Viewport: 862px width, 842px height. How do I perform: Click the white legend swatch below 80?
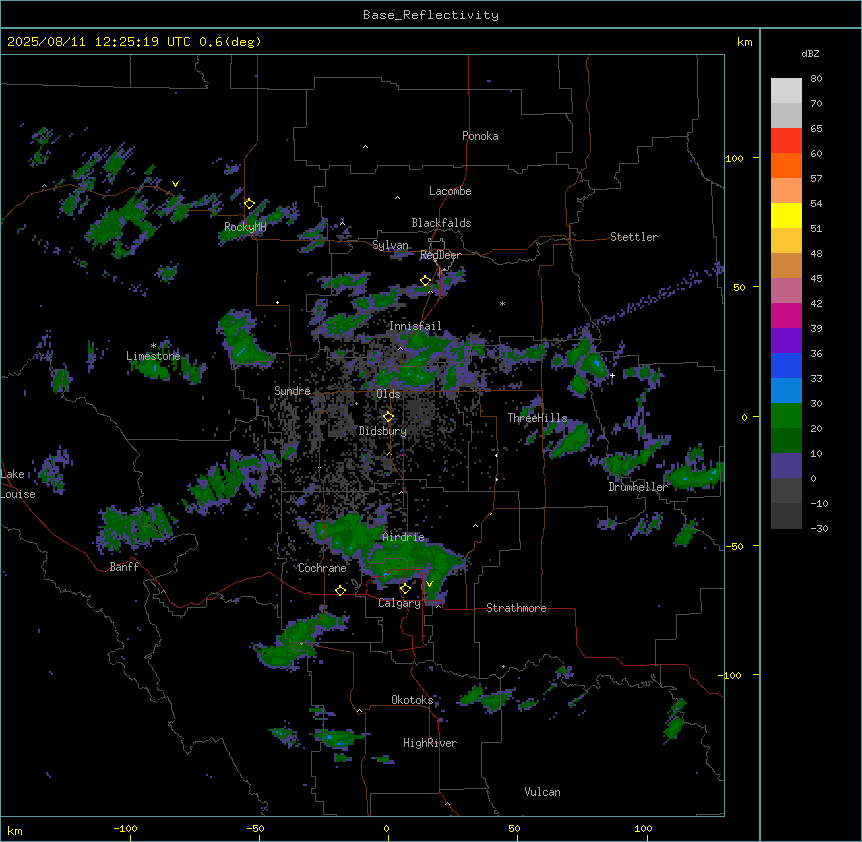tap(786, 91)
